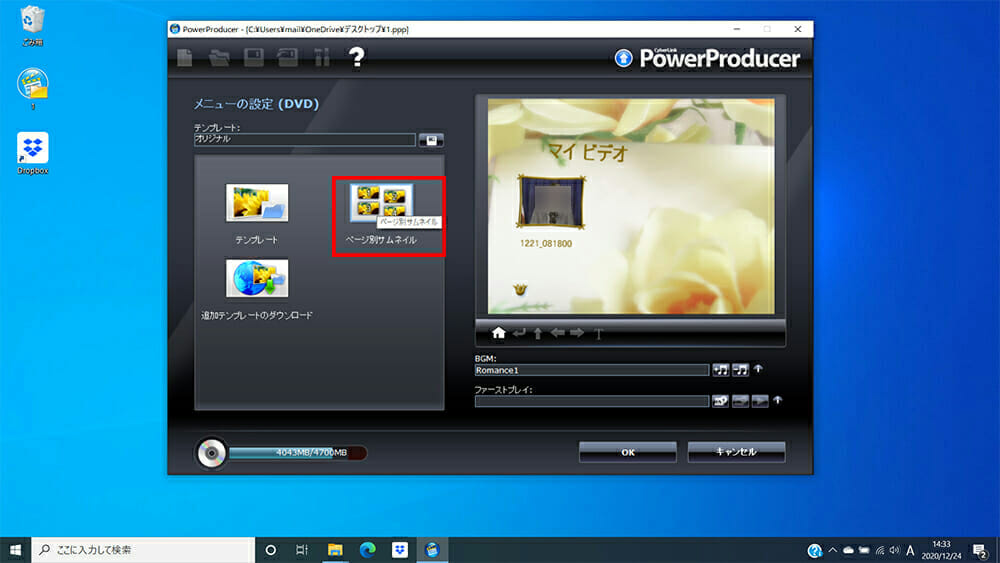
Task: Click the Save Project disk icon
Action: pos(254,57)
